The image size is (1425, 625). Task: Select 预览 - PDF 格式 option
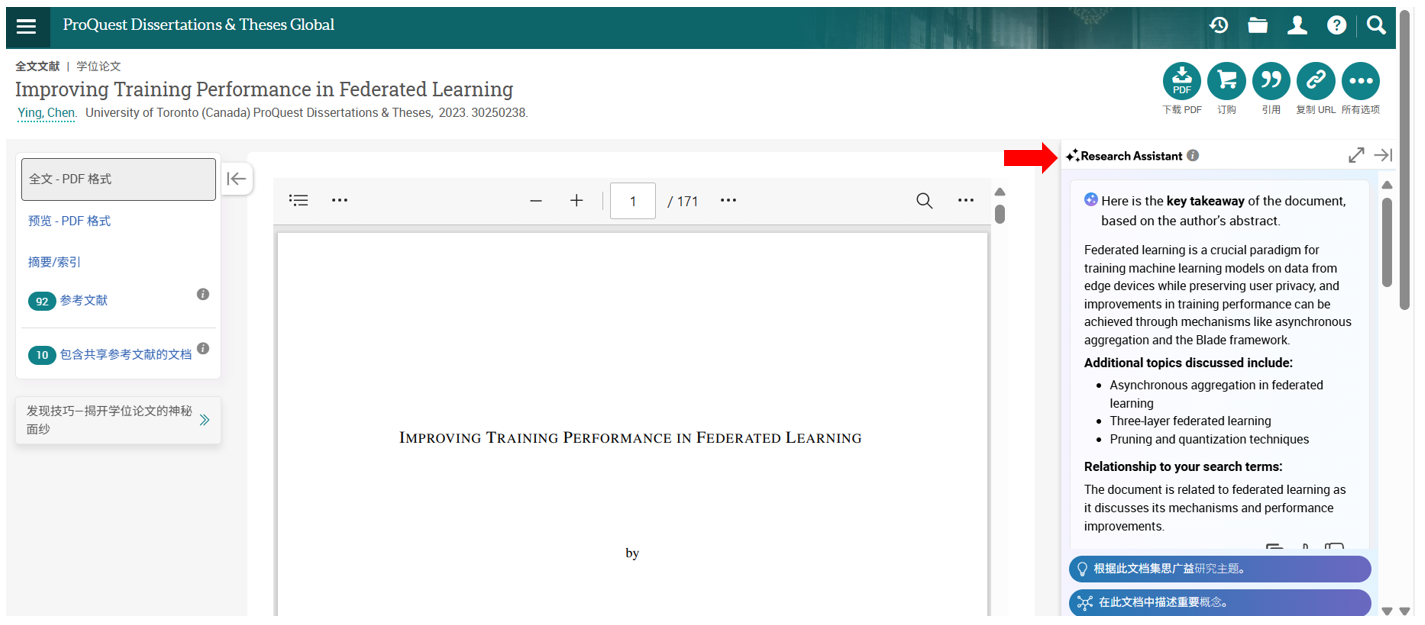[x=69, y=221]
